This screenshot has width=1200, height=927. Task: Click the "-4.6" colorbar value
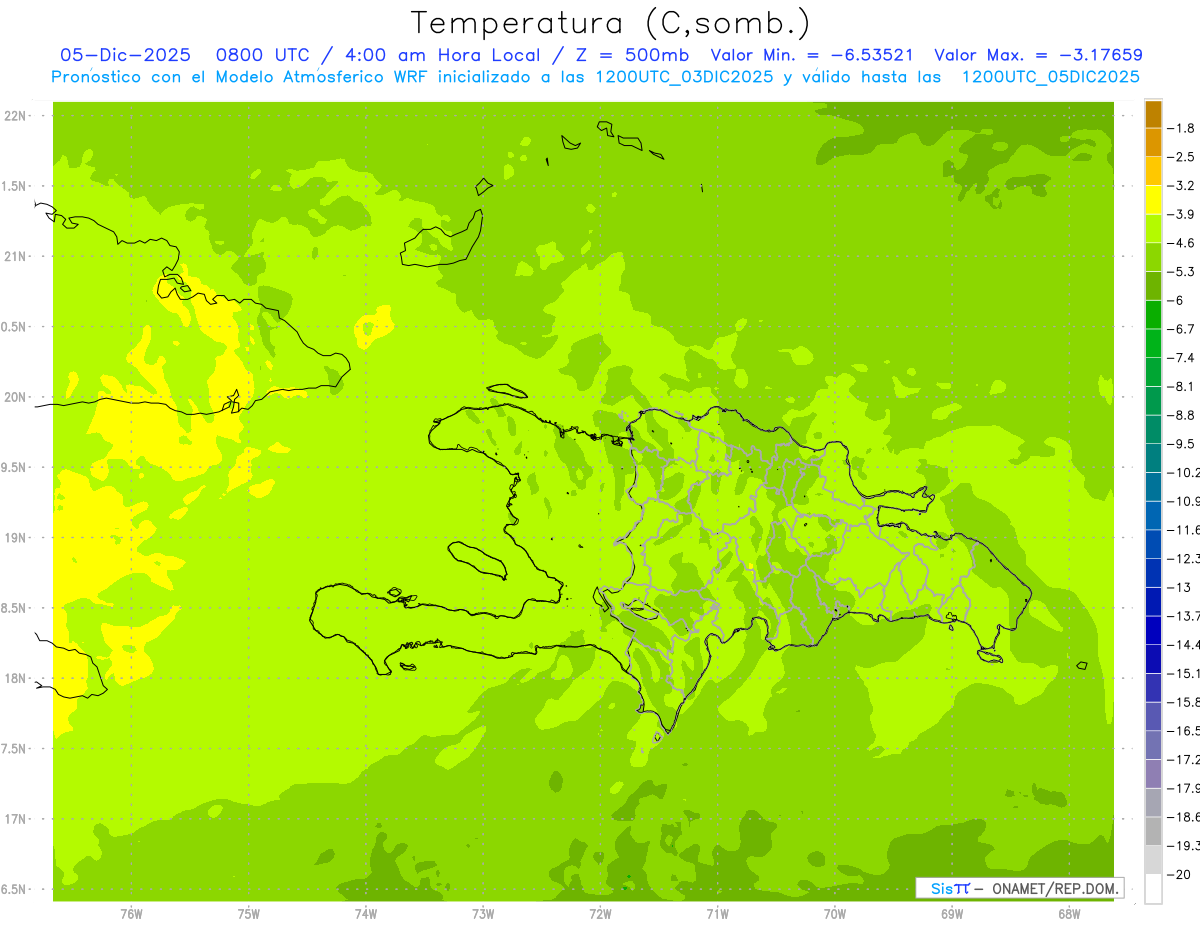1181,243
